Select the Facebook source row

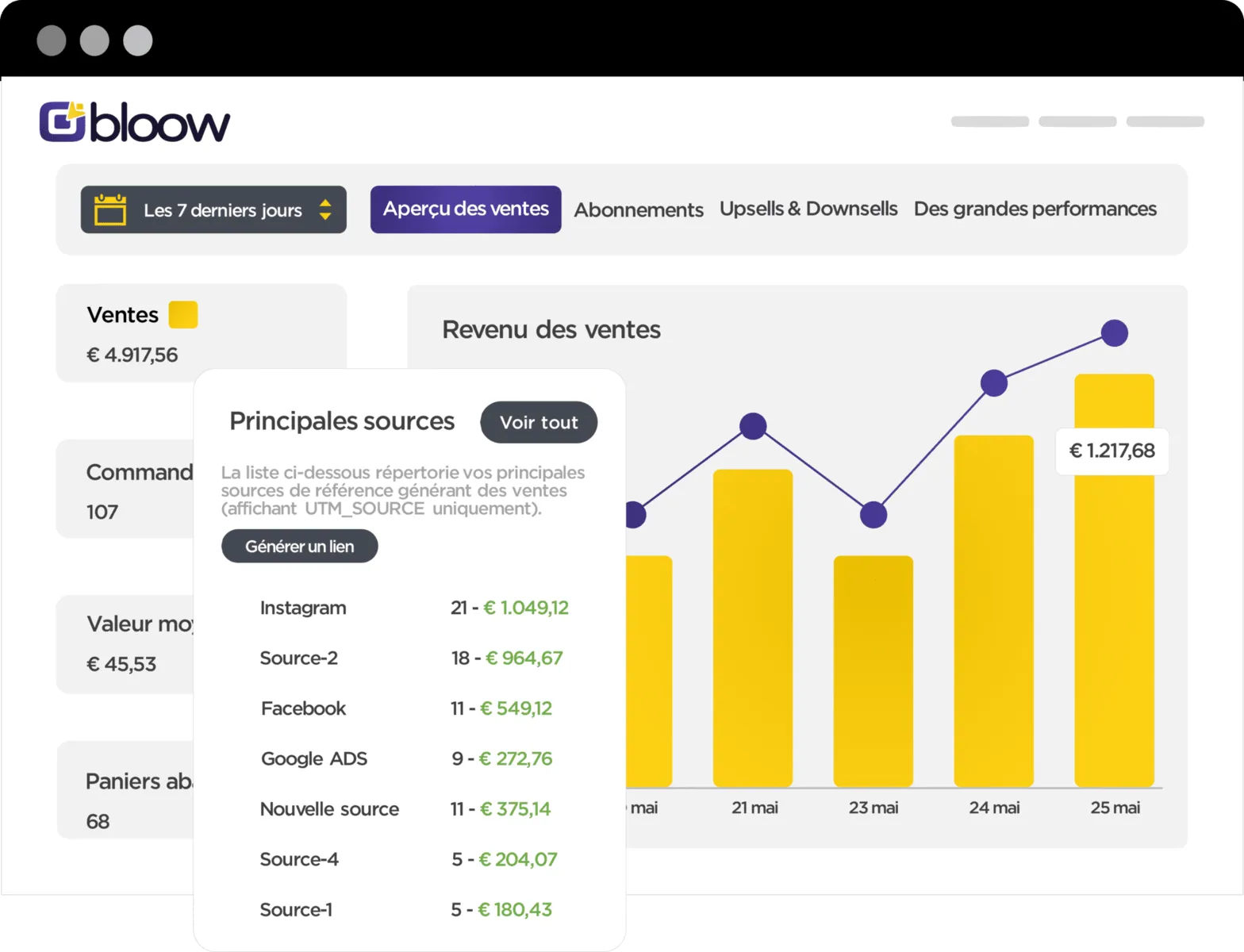point(414,708)
